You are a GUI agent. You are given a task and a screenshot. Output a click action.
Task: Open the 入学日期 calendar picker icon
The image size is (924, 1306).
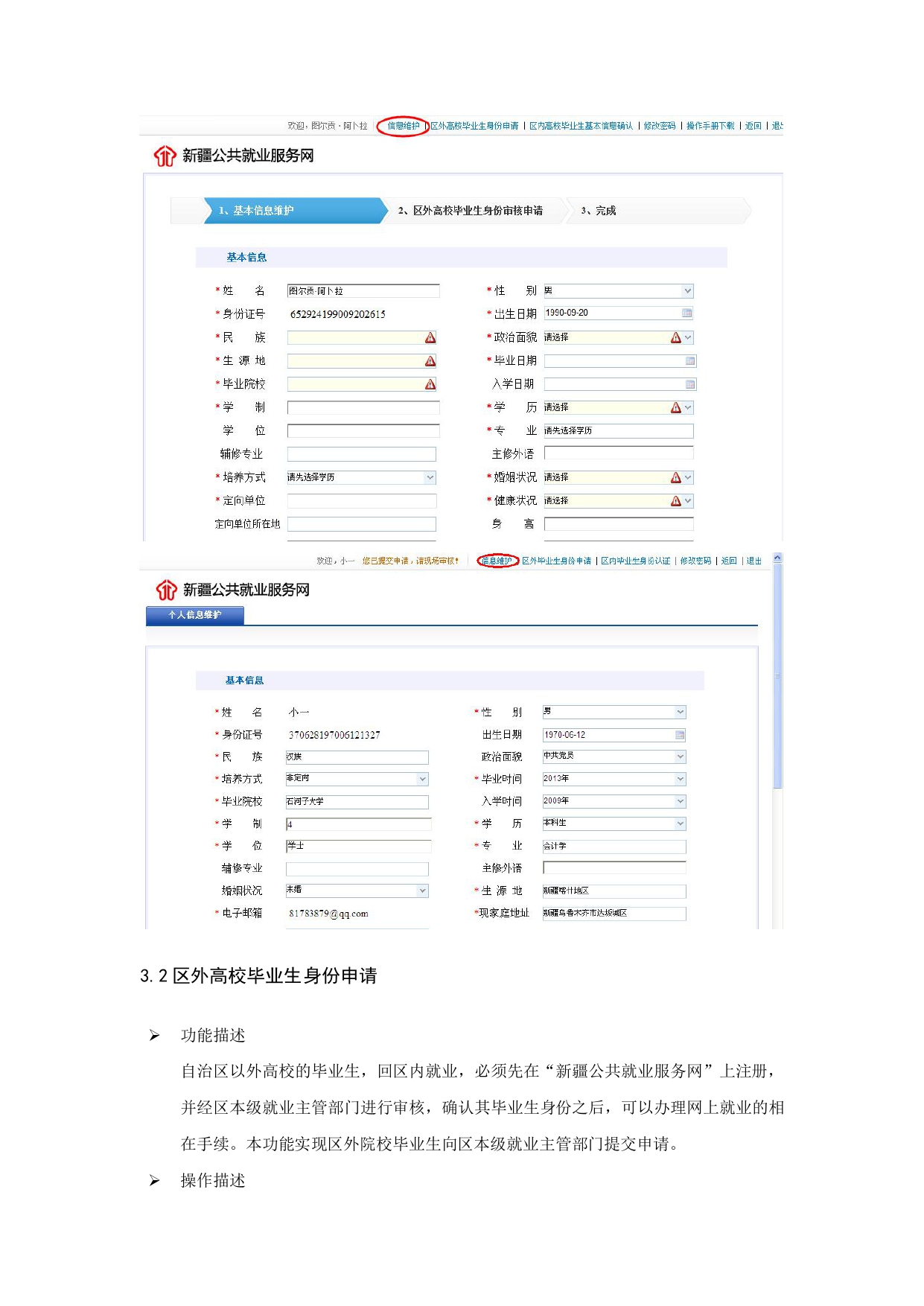pyautogui.click(x=690, y=384)
